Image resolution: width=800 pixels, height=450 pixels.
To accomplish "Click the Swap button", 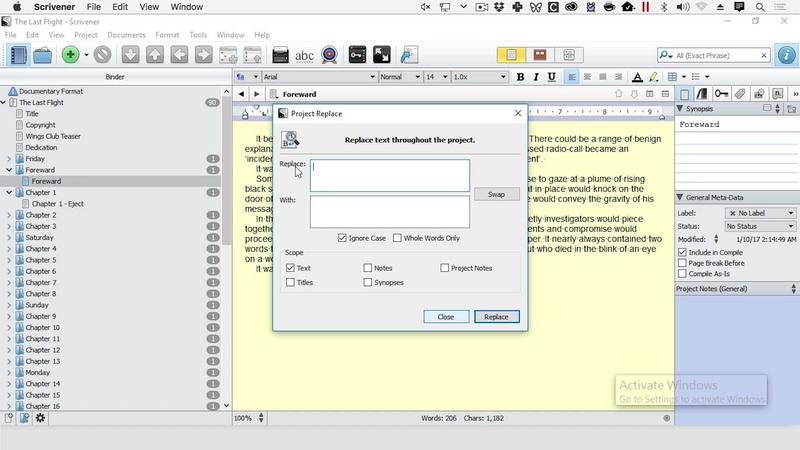I will [496, 194].
